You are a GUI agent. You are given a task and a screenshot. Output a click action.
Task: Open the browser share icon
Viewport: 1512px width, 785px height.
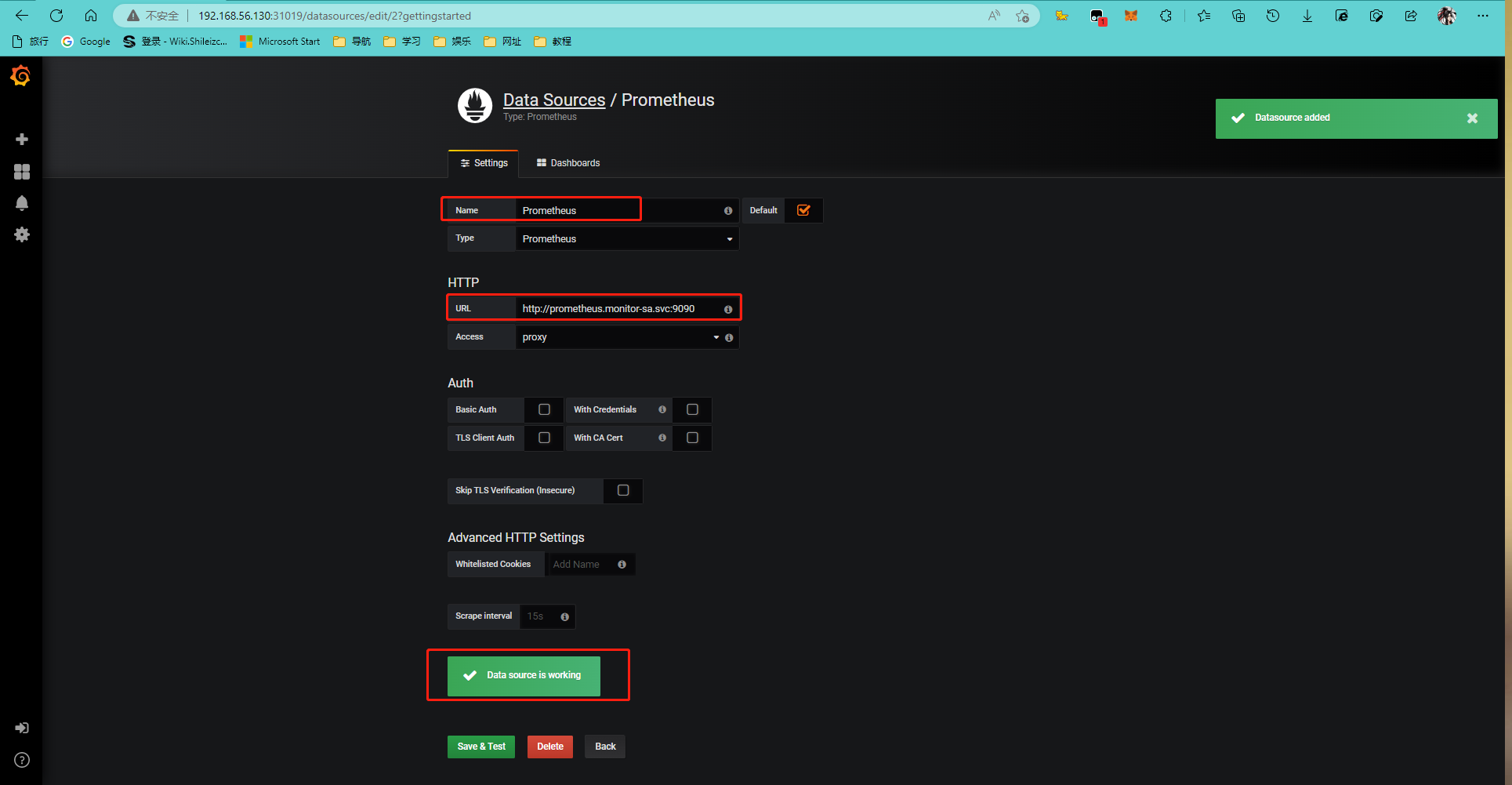1411,16
